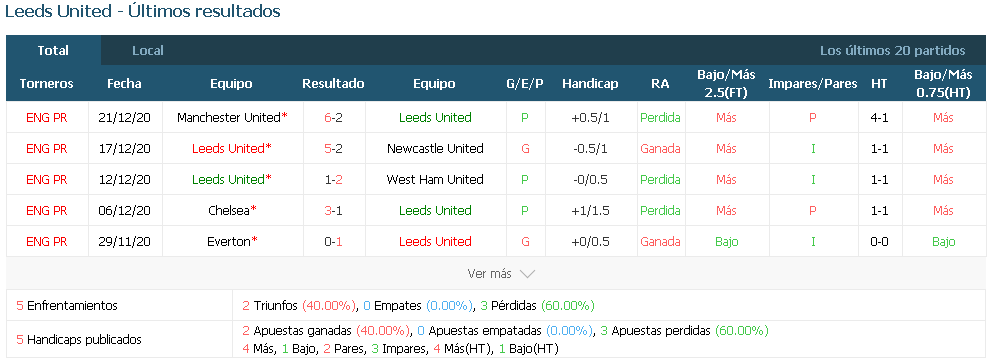Click the 6-2 match result
Image resolution: width=993 pixels, height=364 pixels.
pos(333,118)
